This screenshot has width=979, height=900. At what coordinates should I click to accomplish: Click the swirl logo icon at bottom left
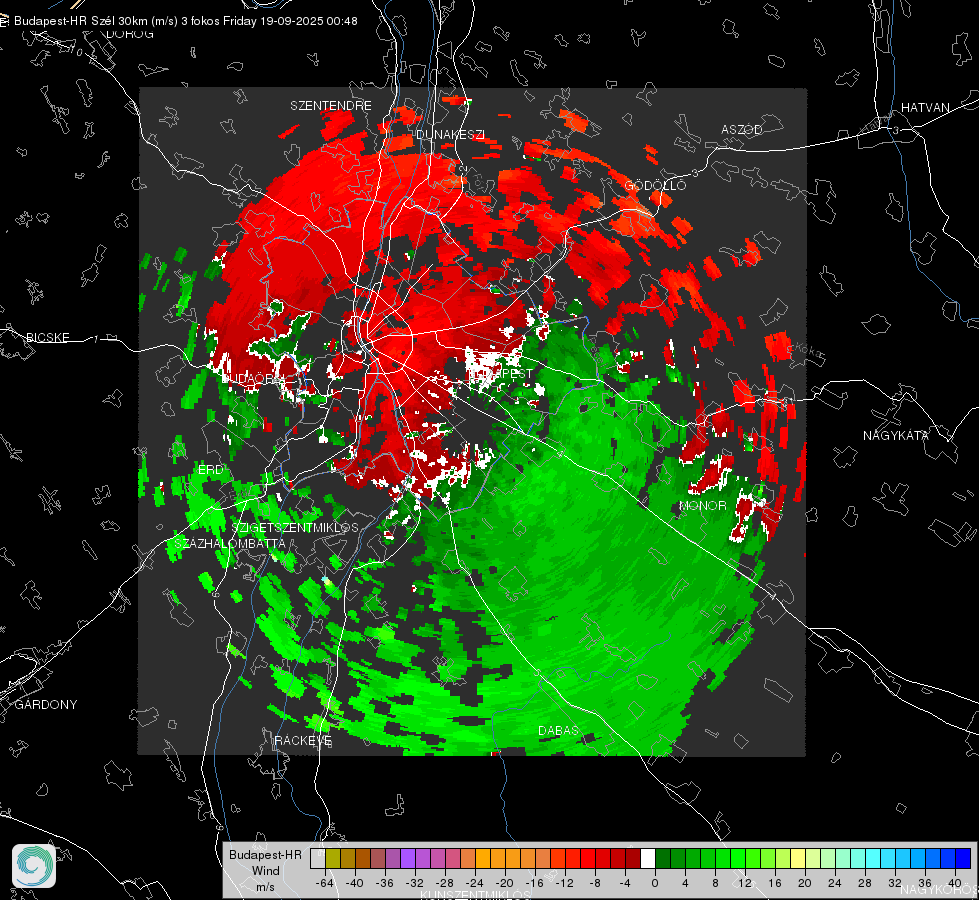[x=34, y=866]
